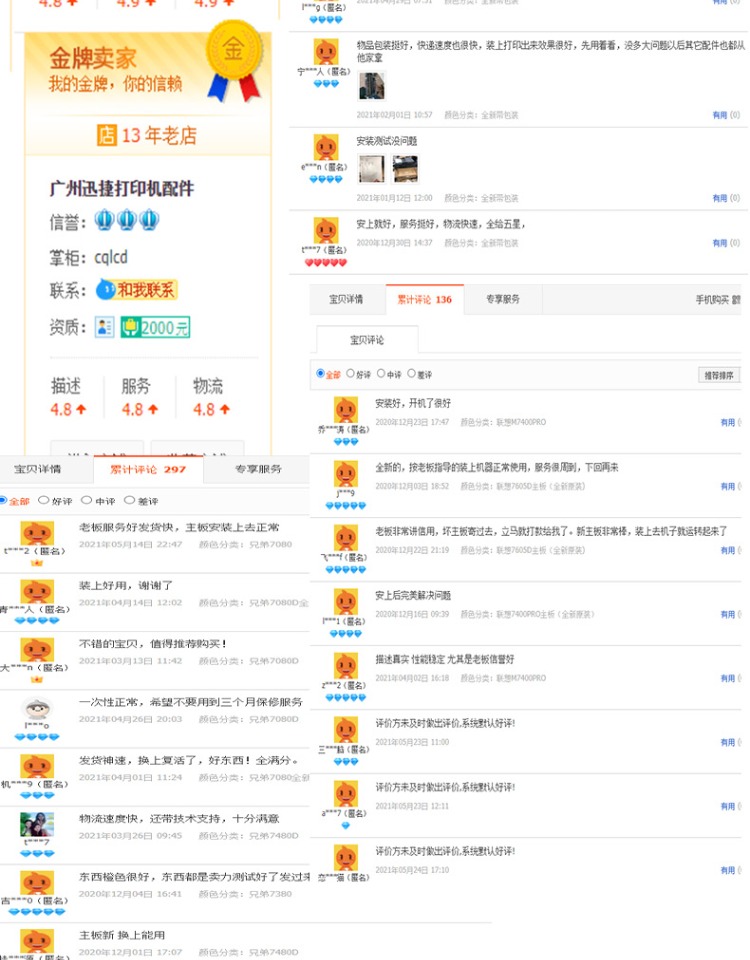Open 专享服务 tab beside 累计评论 136
This screenshot has width=750, height=960.
pos(503,299)
